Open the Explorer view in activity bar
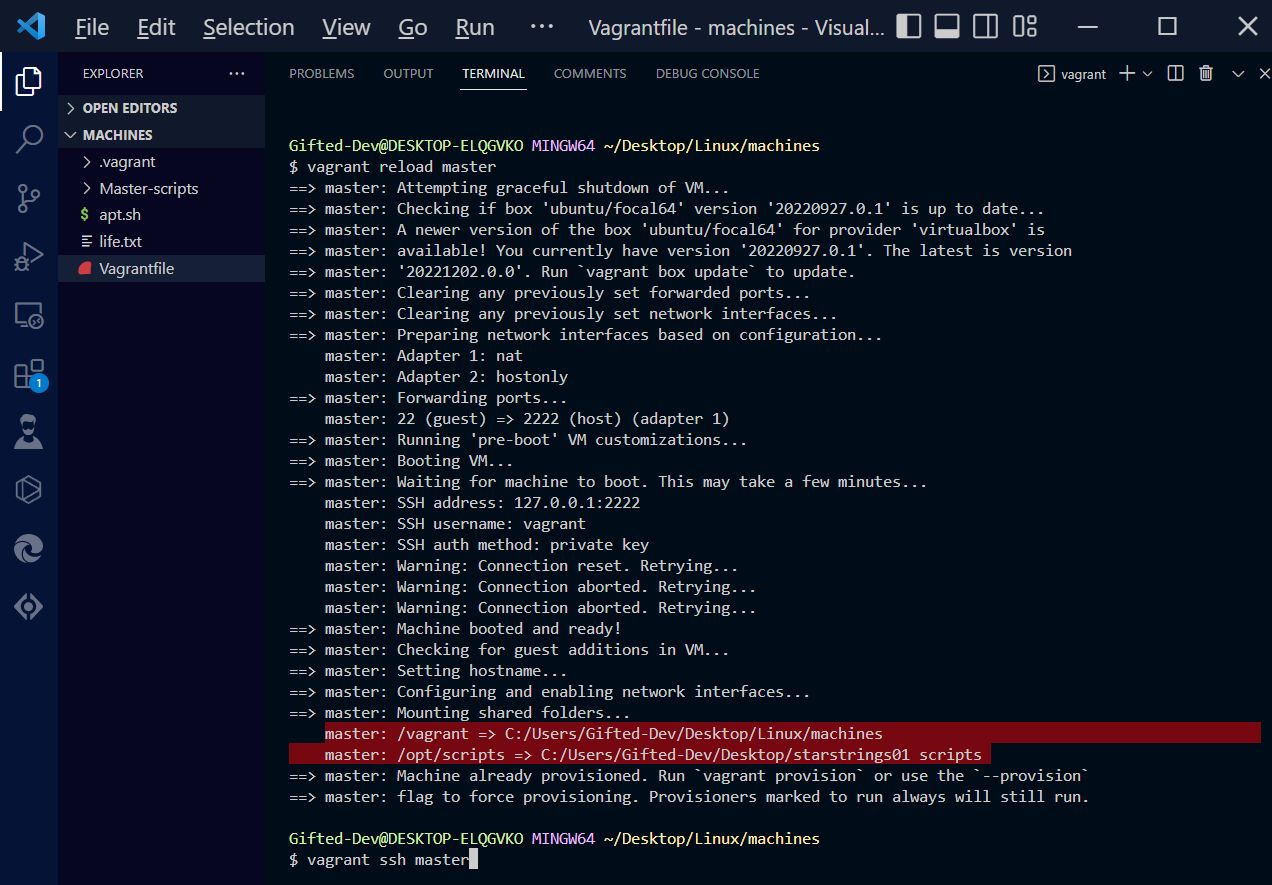Viewport: 1272px width, 885px height. pyautogui.click(x=29, y=81)
